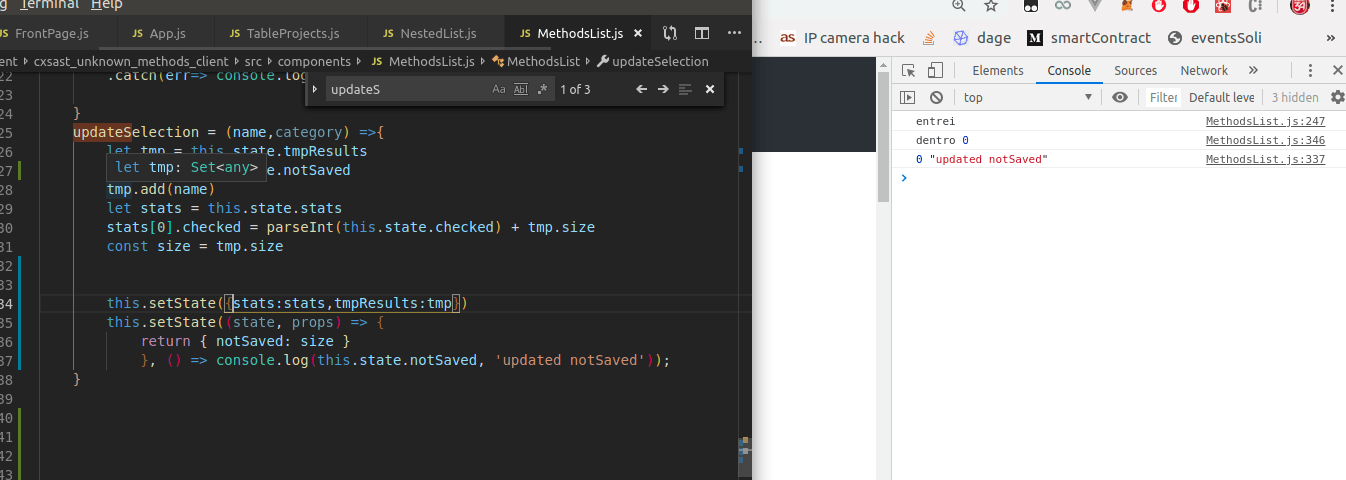The image size is (1346, 480).
Task: Switch to the NestedList.js tab
Action: [x=436, y=33]
